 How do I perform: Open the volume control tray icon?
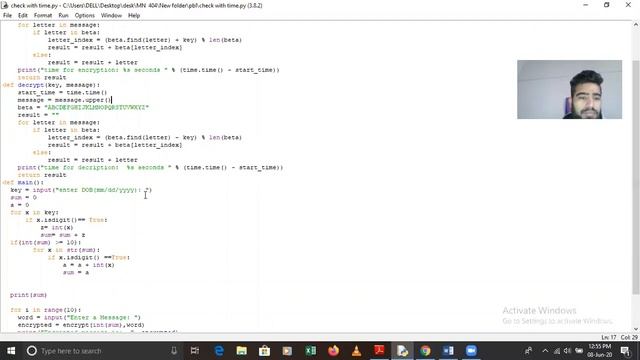(567, 351)
